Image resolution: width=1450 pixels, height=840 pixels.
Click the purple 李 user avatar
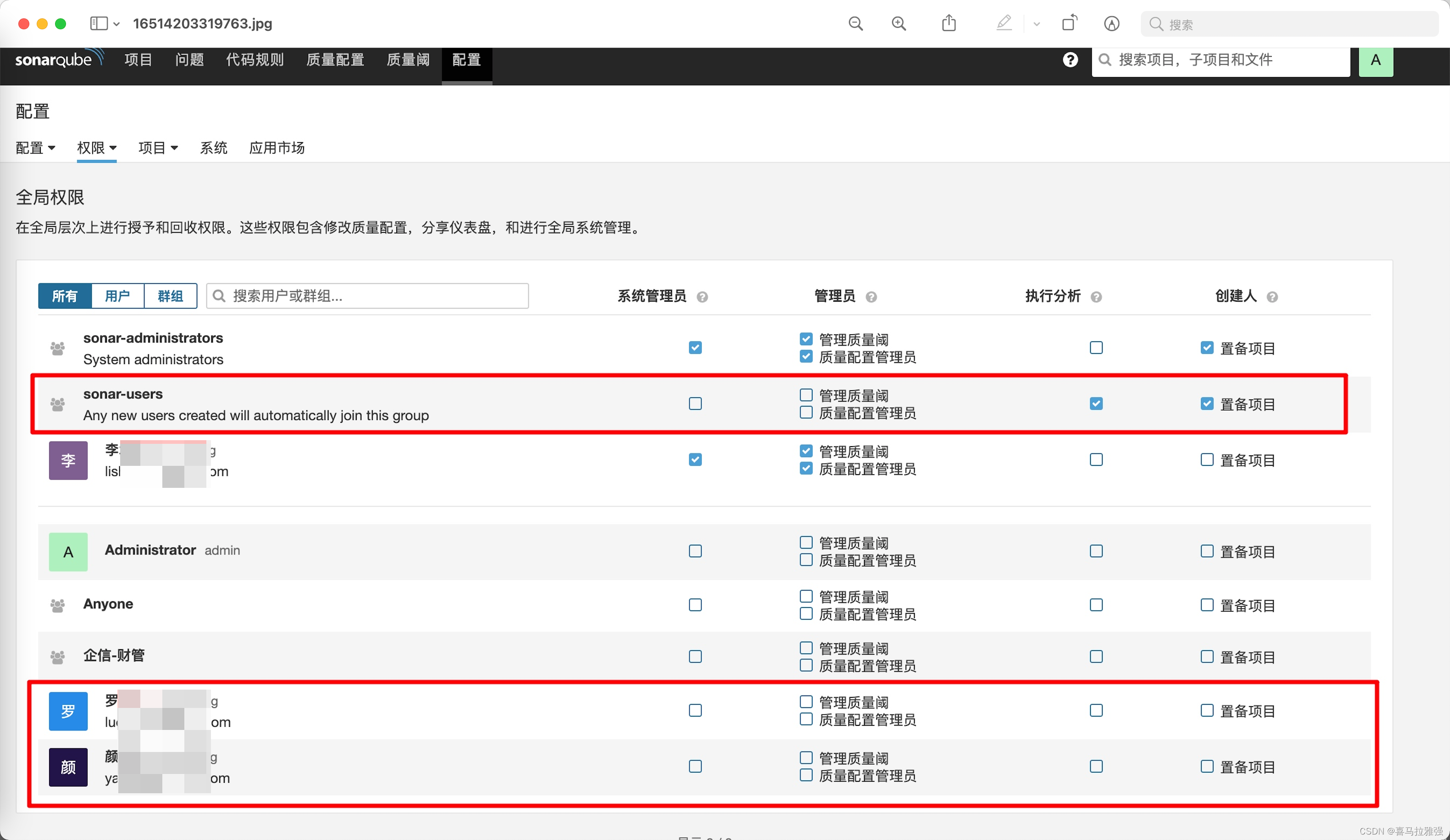click(68, 460)
